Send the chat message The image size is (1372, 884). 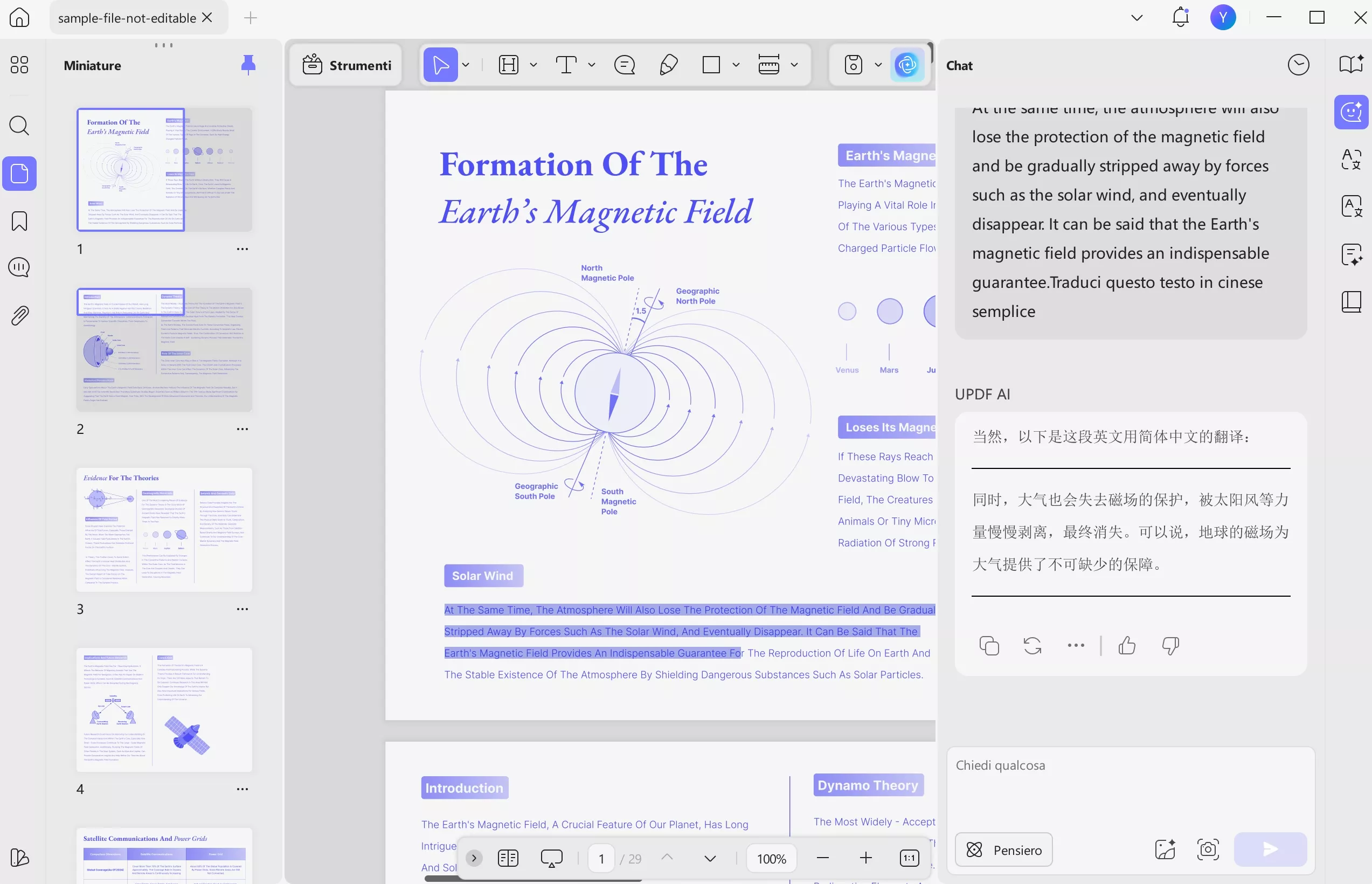coord(1271,850)
